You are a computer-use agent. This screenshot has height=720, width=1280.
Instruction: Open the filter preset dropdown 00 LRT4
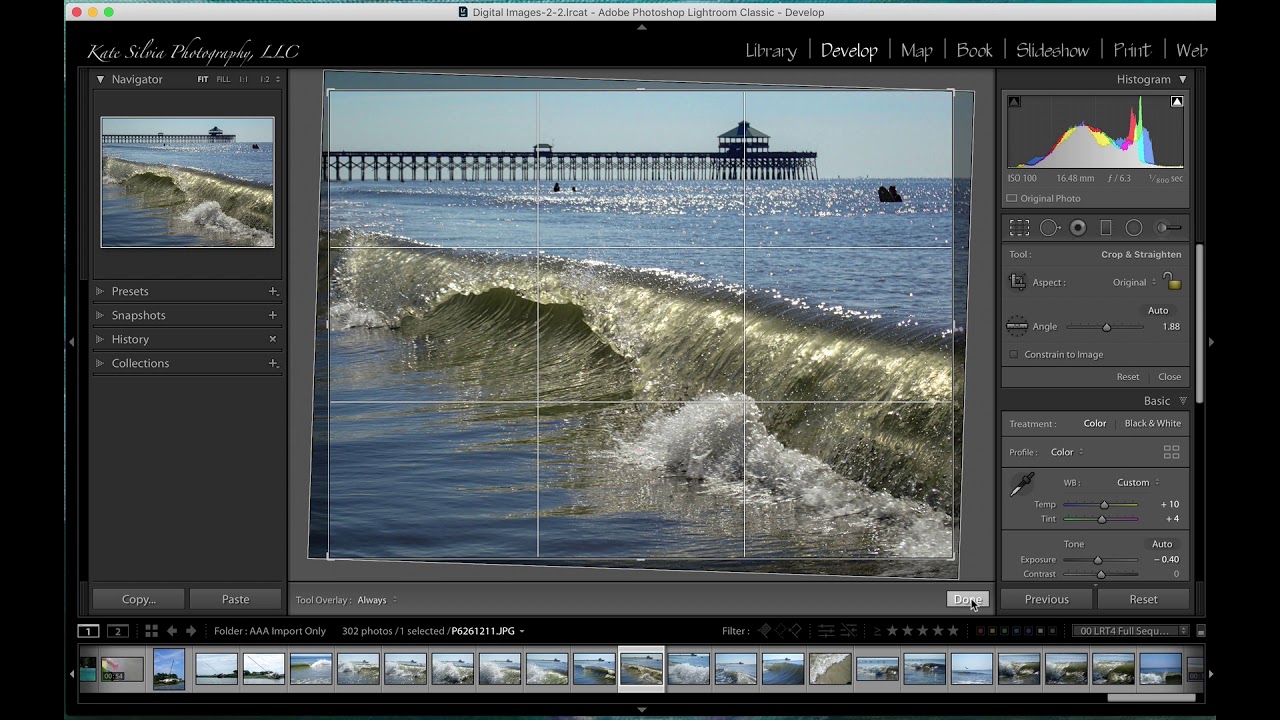pyautogui.click(x=1131, y=631)
